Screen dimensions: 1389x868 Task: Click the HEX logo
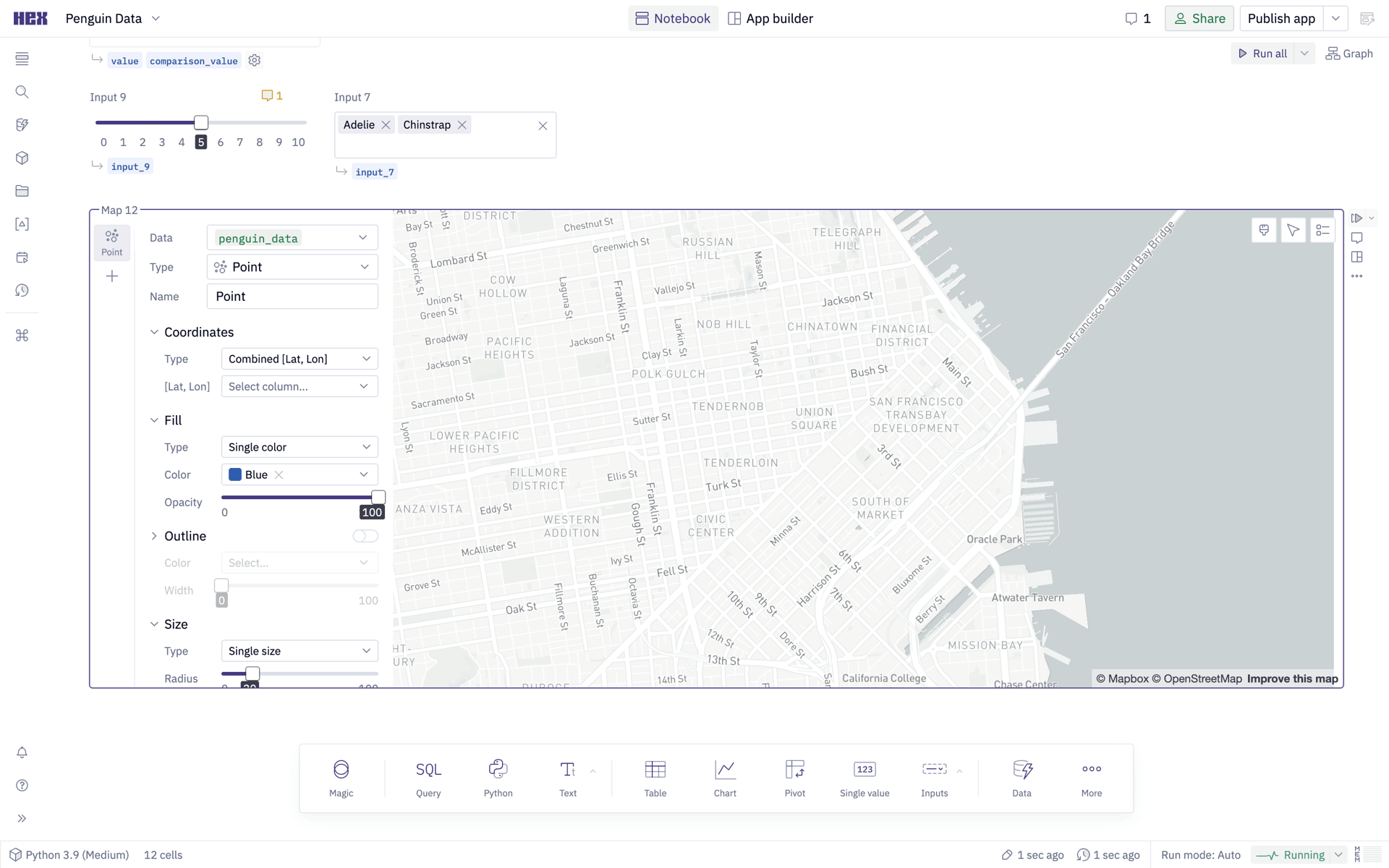pyautogui.click(x=30, y=19)
